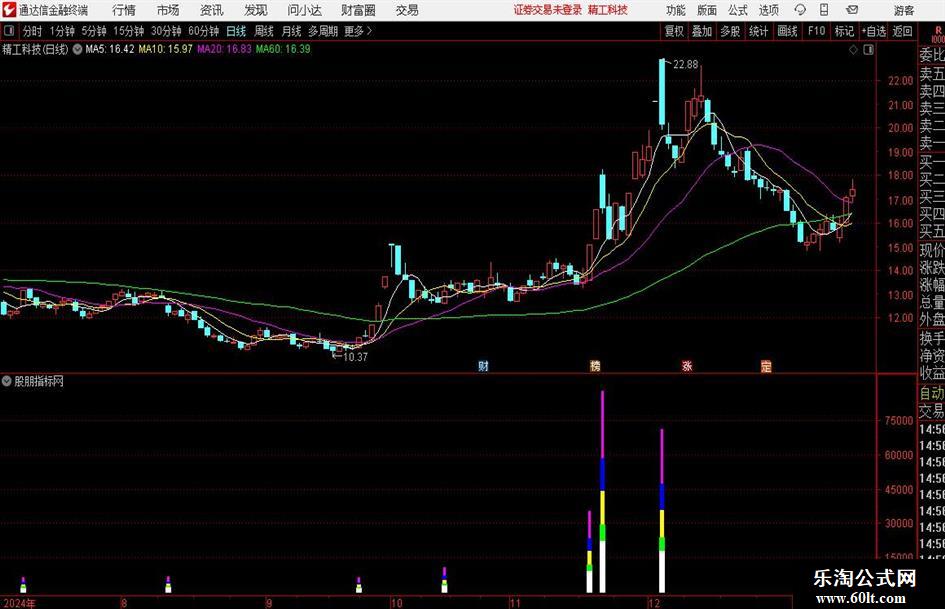This screenshot has width=945, height=609.
Task: Click the 10.37 low price label
Action: tap(355, 357)
